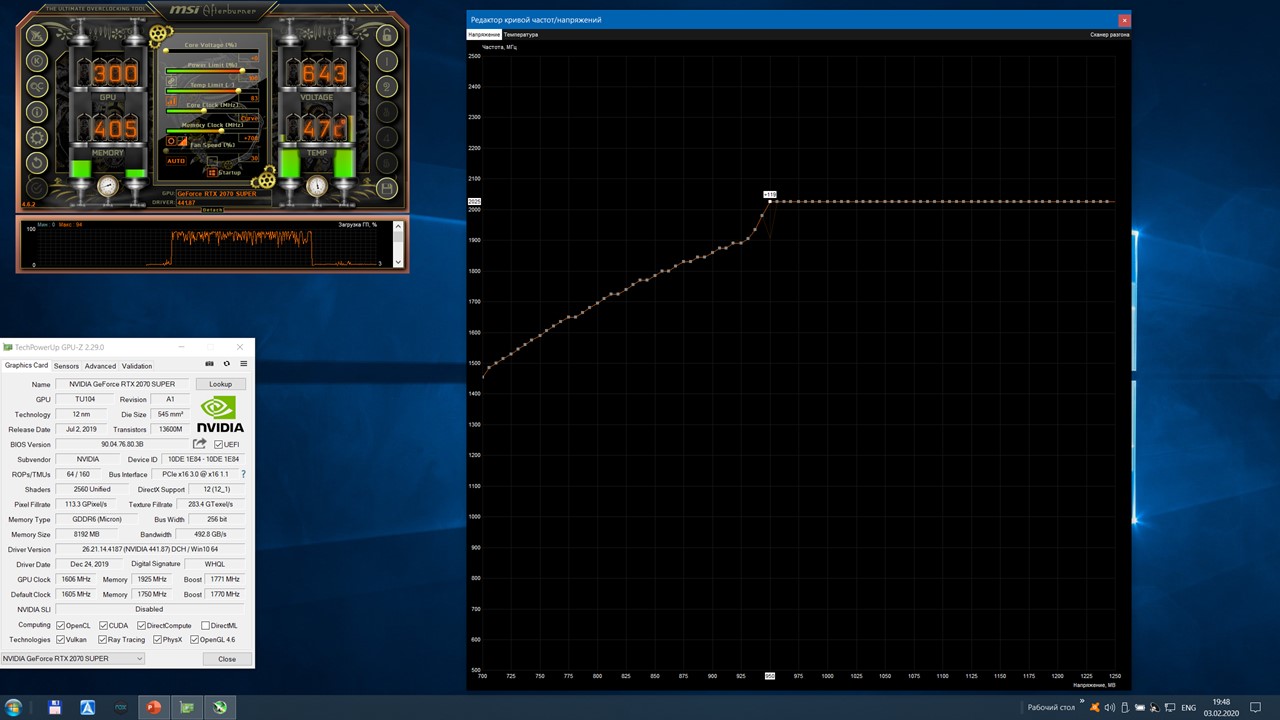Toggle the UEFI checkbox in GPU-Z
This screenshot has height=720, width=1280.
pyautogui.click(x=219, y=445)
